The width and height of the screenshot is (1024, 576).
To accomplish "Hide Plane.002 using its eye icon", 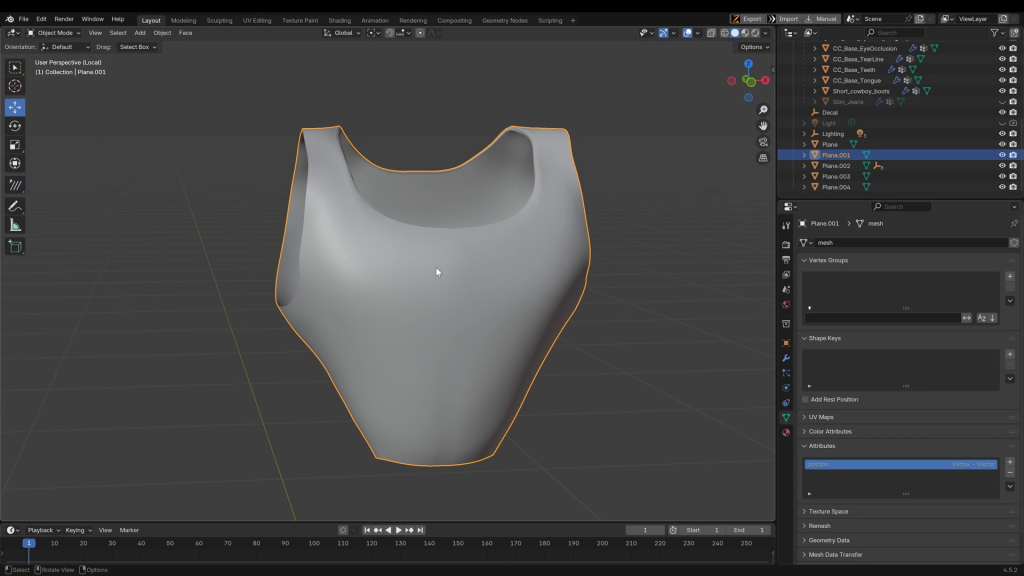I will pos(1002,166).
